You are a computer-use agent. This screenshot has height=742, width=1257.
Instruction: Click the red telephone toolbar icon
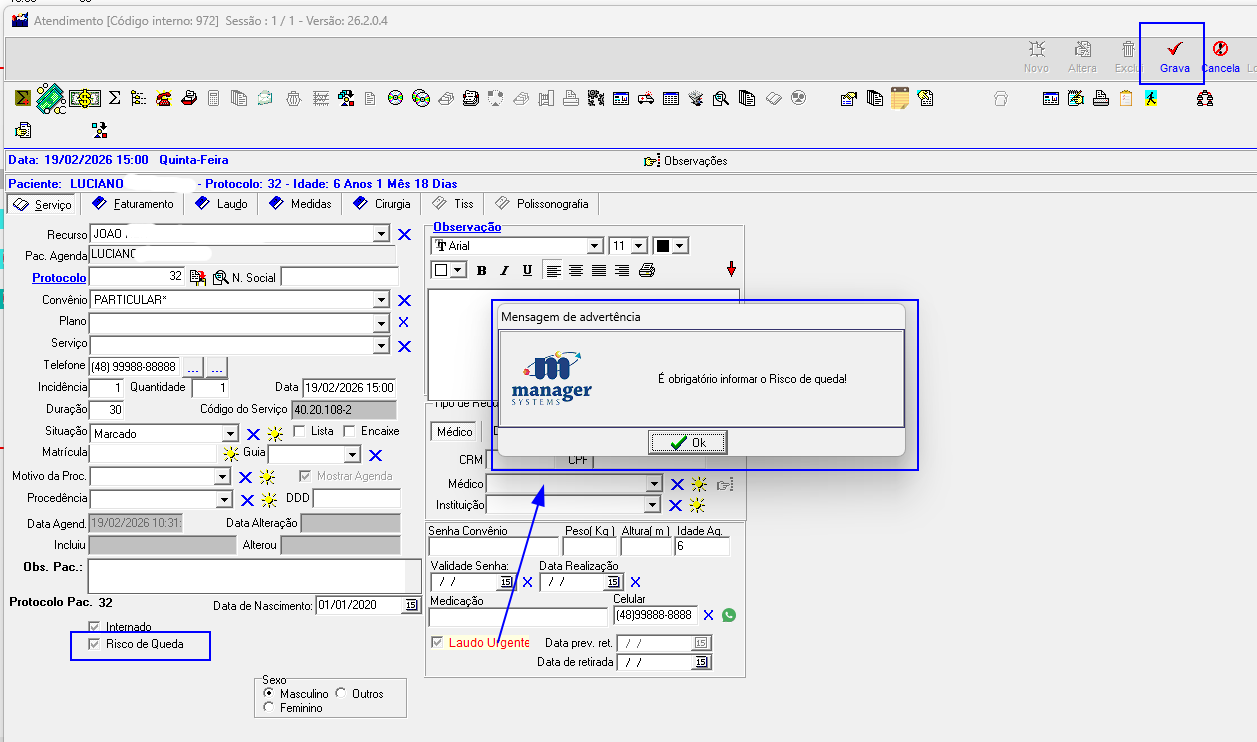tap(161, 98)
